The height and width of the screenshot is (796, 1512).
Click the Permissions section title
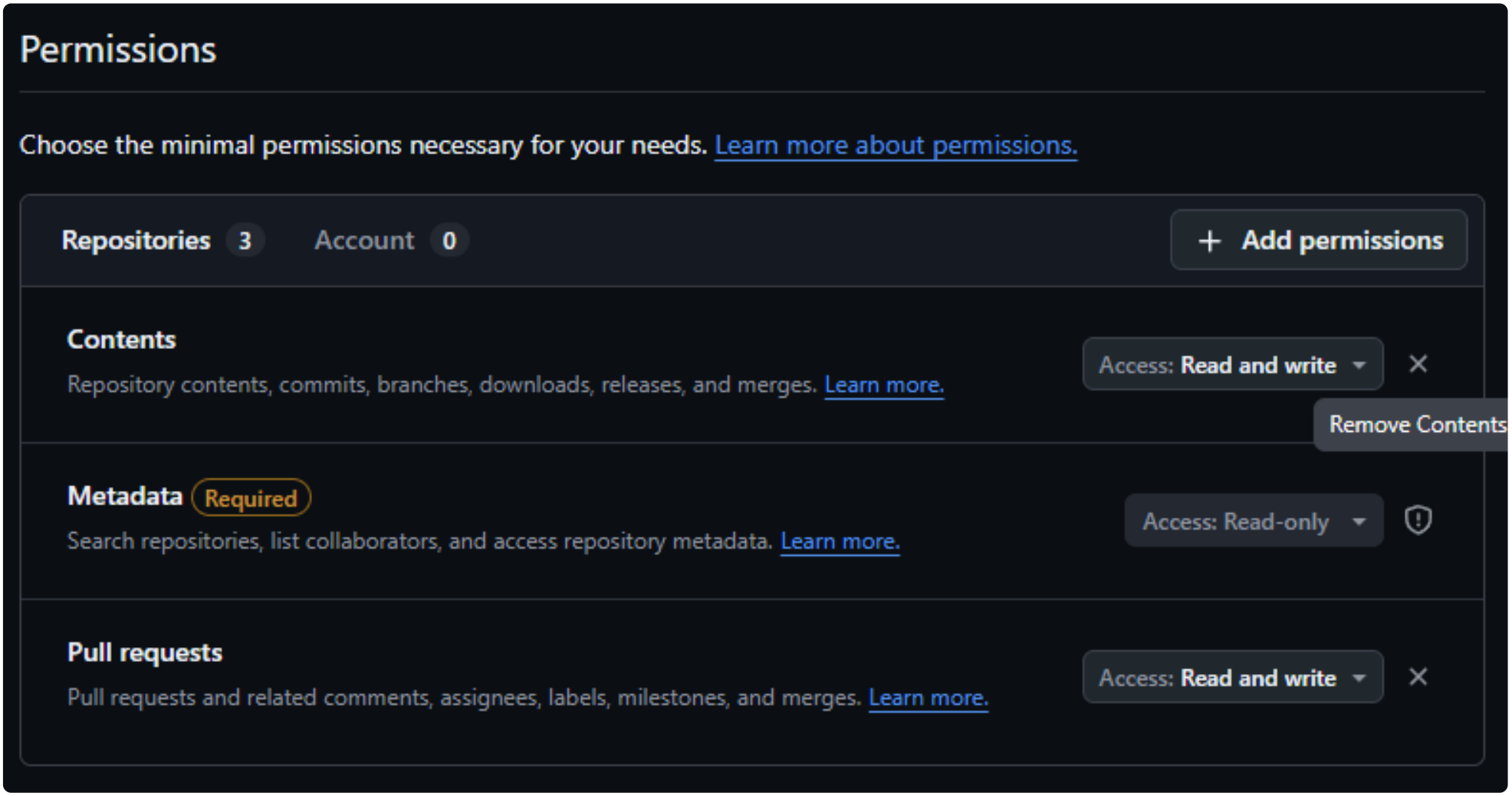tap(118, 51)
